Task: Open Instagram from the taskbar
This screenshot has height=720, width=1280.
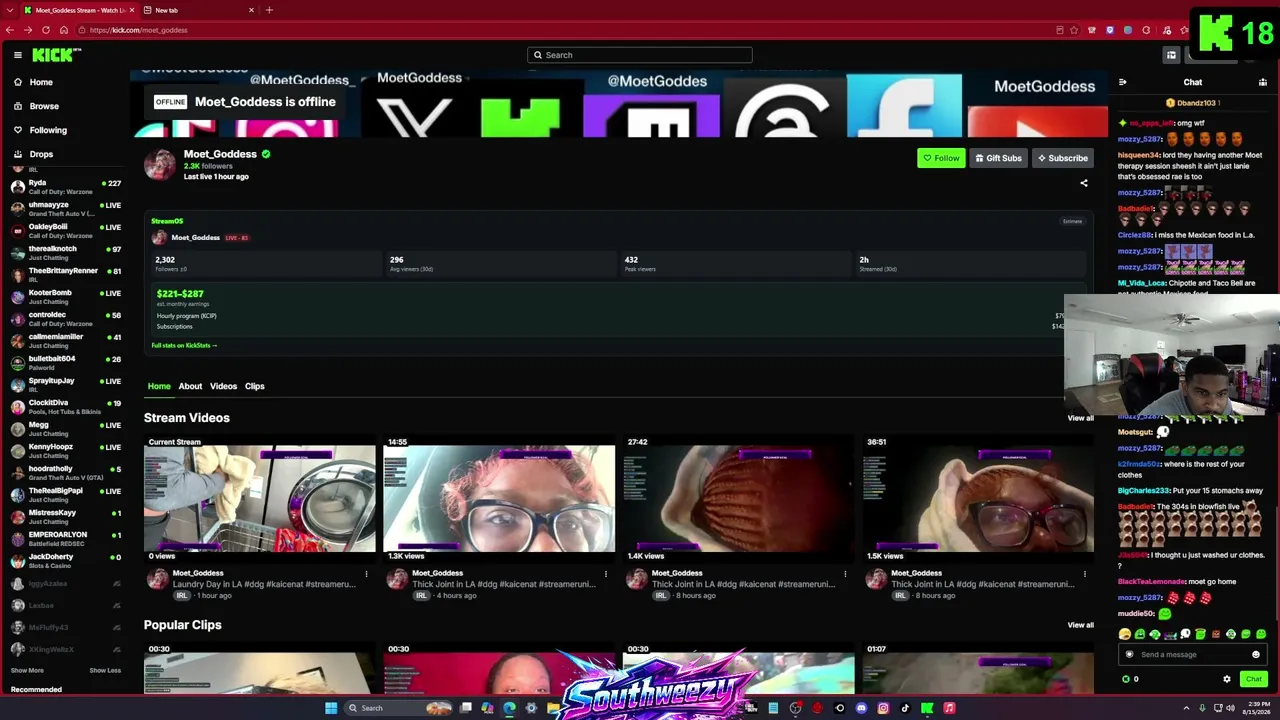Action: pyautogui.click(x=883, y=708)
